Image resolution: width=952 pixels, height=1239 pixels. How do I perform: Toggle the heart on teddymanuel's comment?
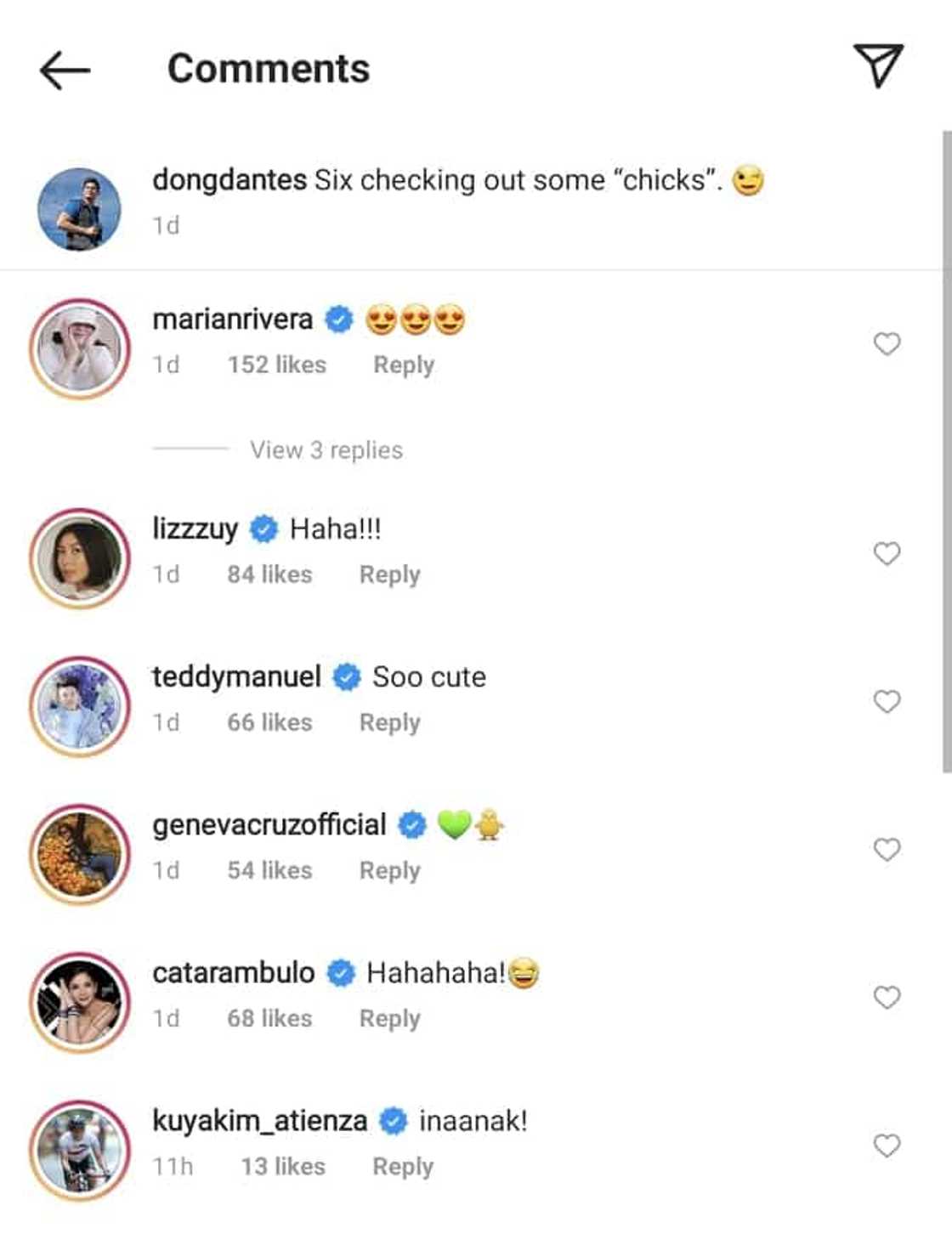887,701
